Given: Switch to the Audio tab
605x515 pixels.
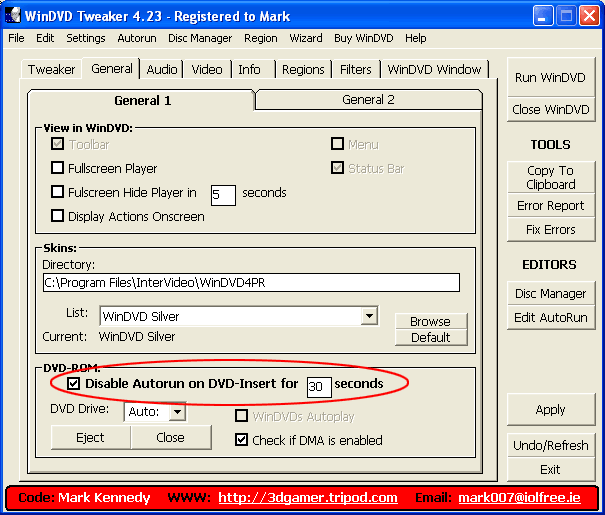Looking at the screenshot, I should (162, 69).
